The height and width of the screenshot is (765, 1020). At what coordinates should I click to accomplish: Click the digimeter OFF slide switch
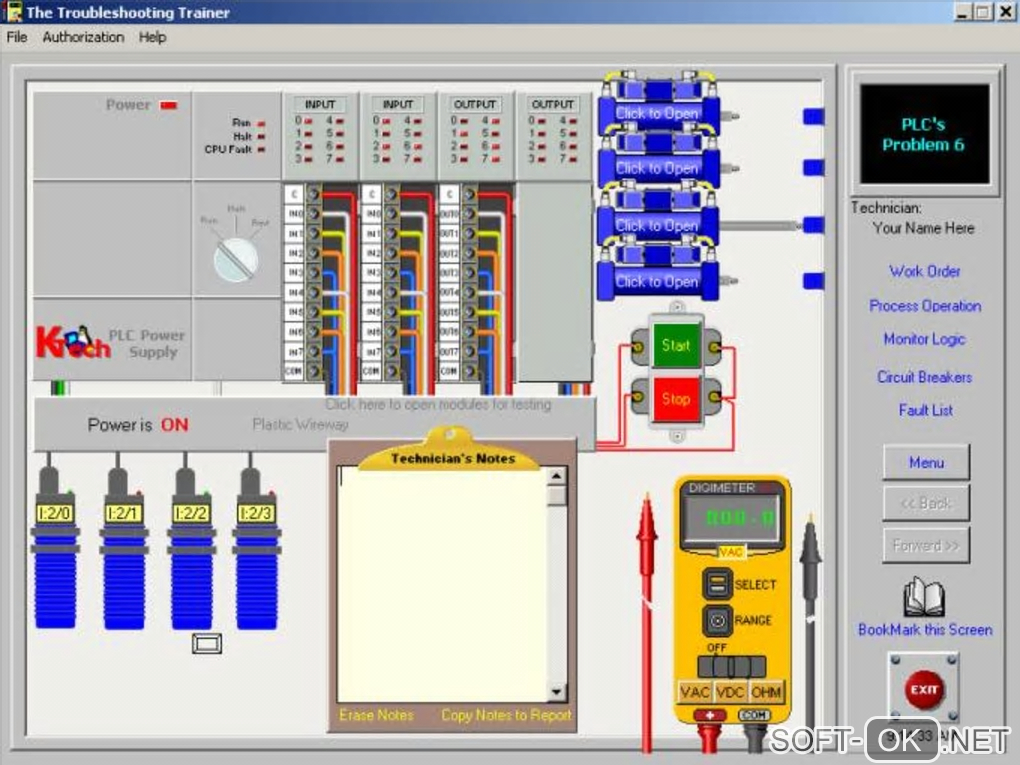(x=732, y=666)
